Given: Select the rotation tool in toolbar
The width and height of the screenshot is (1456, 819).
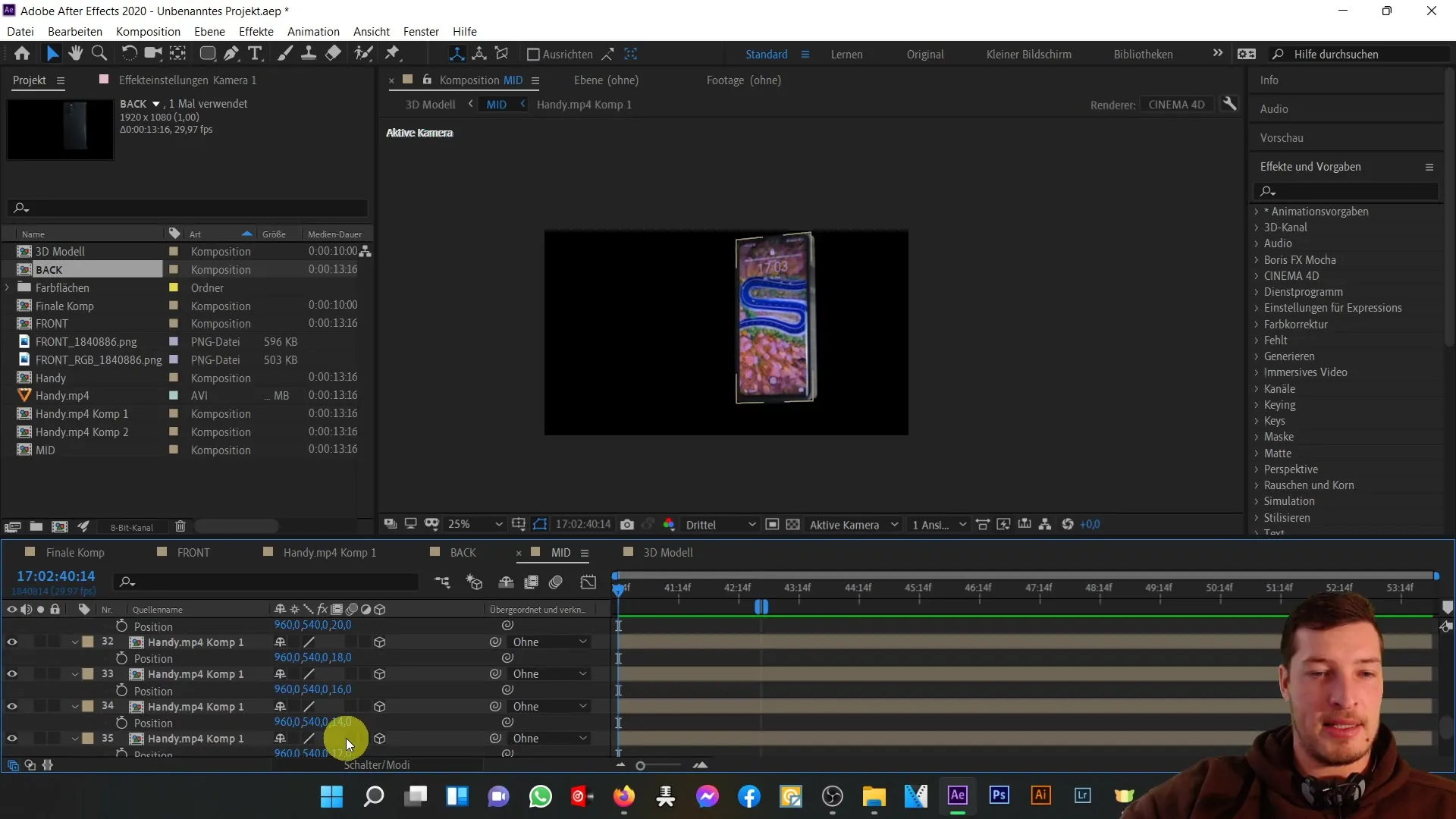Looking at the screenshot, I should [128, 54].
